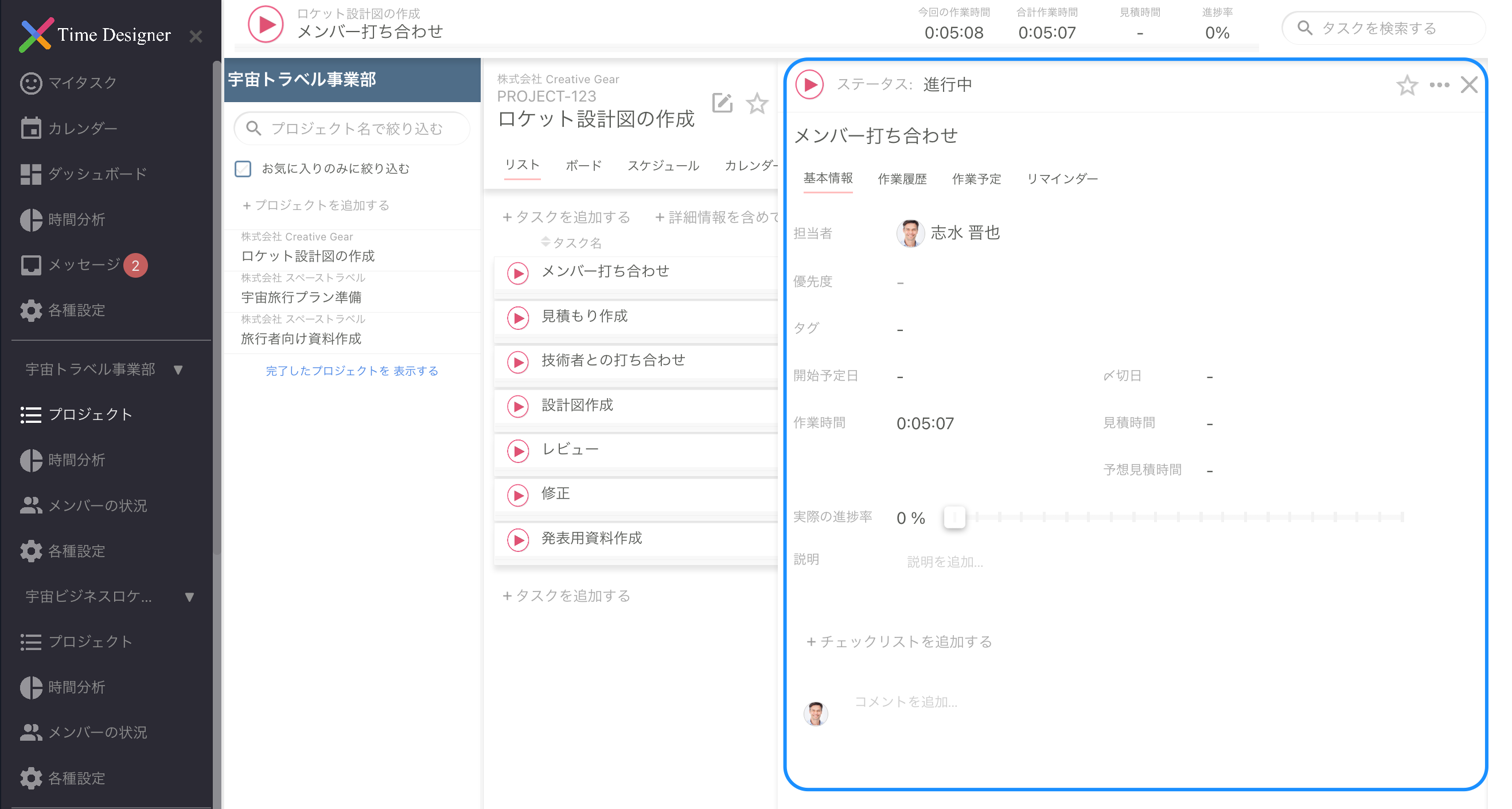The height and width of the screenshot is (809, 1512).
Task: Check the お気に入りのみに絞り込む checkbox
Action: click(243, 169)
